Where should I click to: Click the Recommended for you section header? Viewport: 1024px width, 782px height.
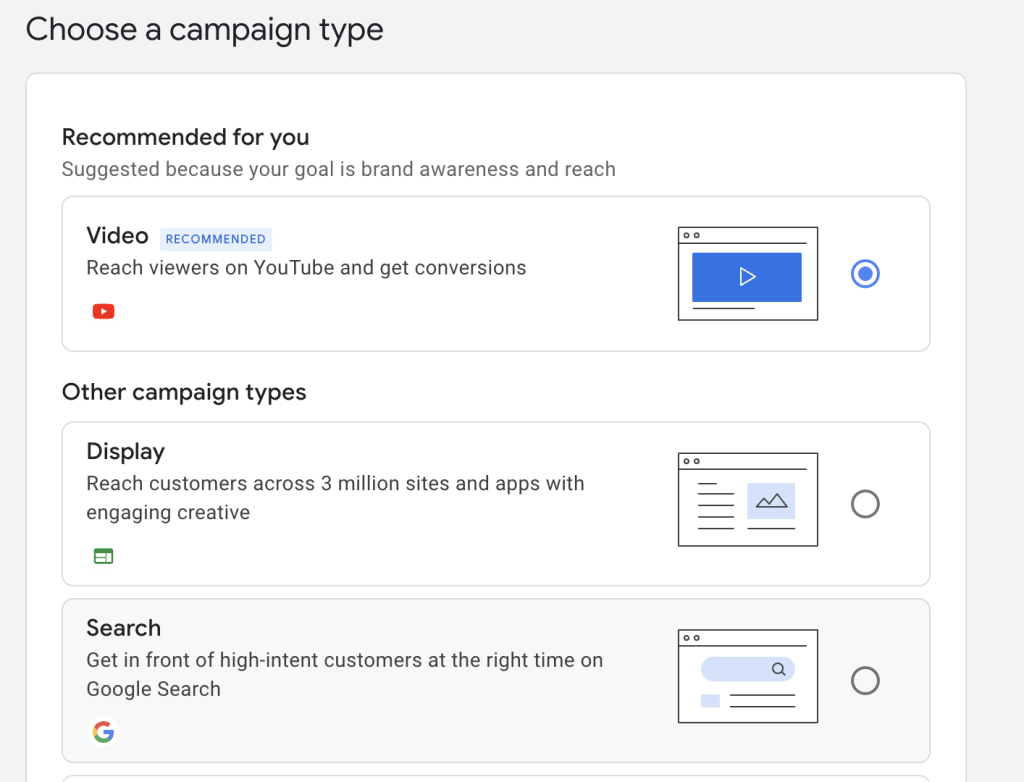point(186,137)
